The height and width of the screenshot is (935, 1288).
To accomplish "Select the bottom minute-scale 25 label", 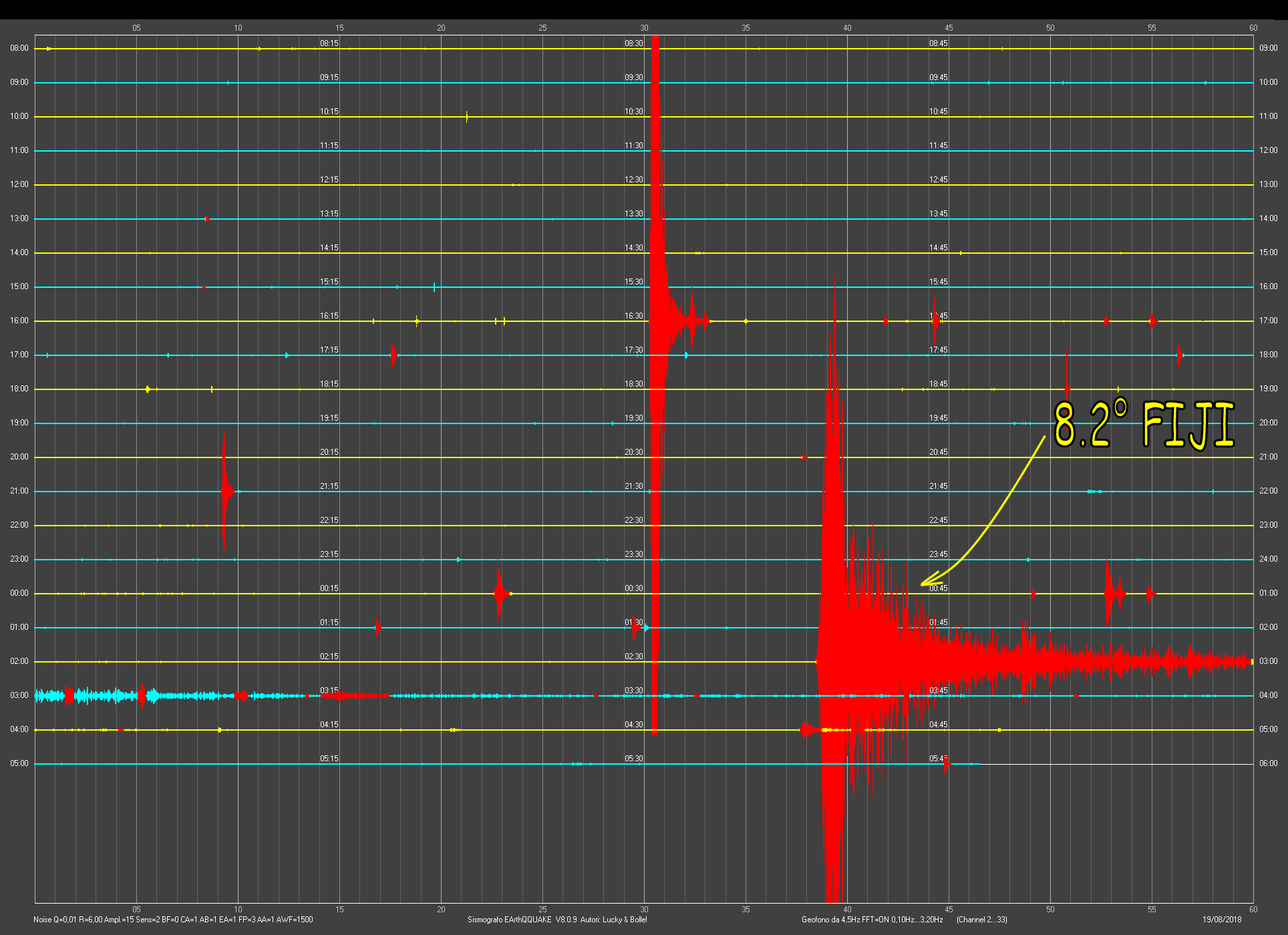I will pos(542,910).
